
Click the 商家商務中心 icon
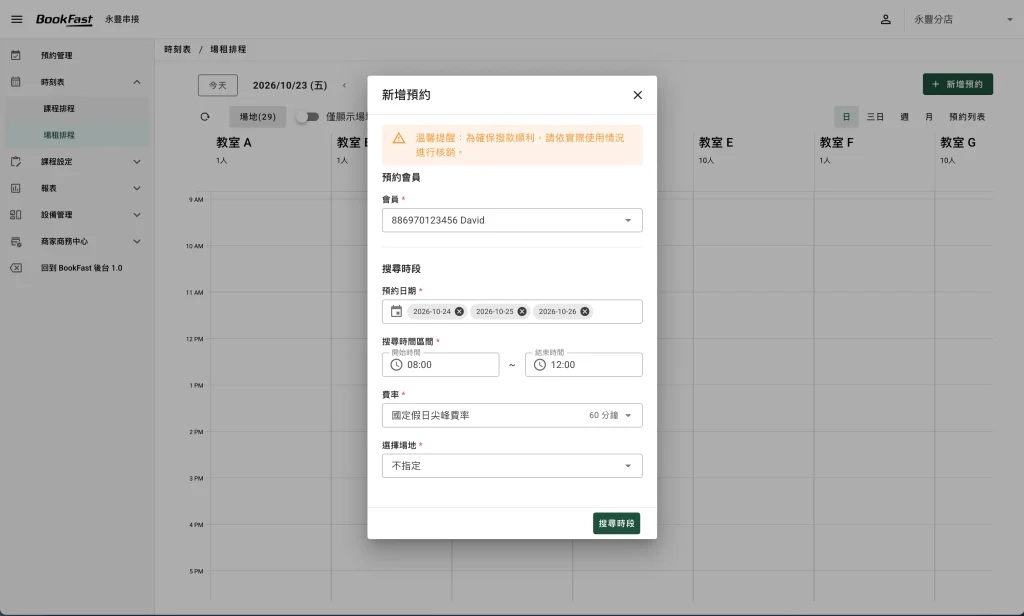tap(16, 242)
